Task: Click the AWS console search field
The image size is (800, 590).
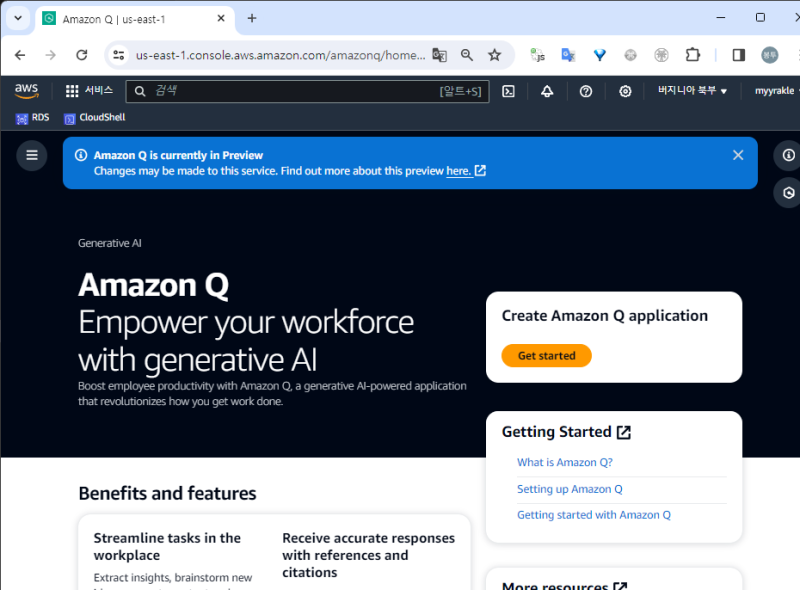Action: pyautogui.click(x=308, y=91)
